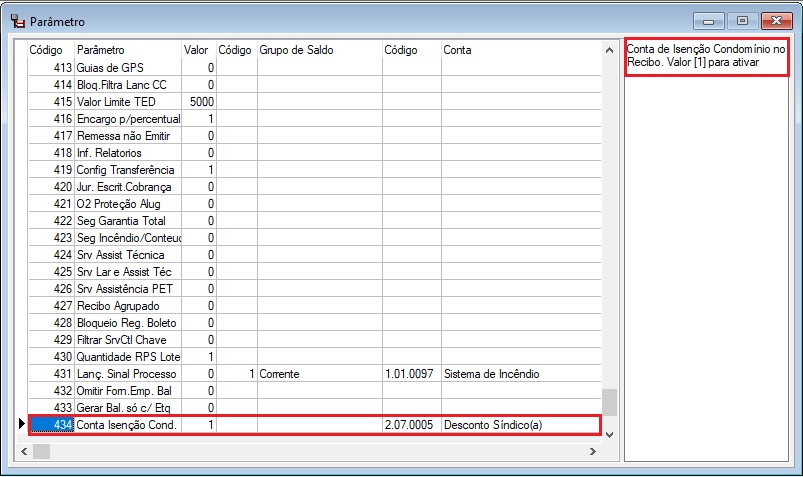The height and width of the screenshot is (477, 803).
Task: Click the Parâmetro window title icon
Action: [x=17, y=22]
